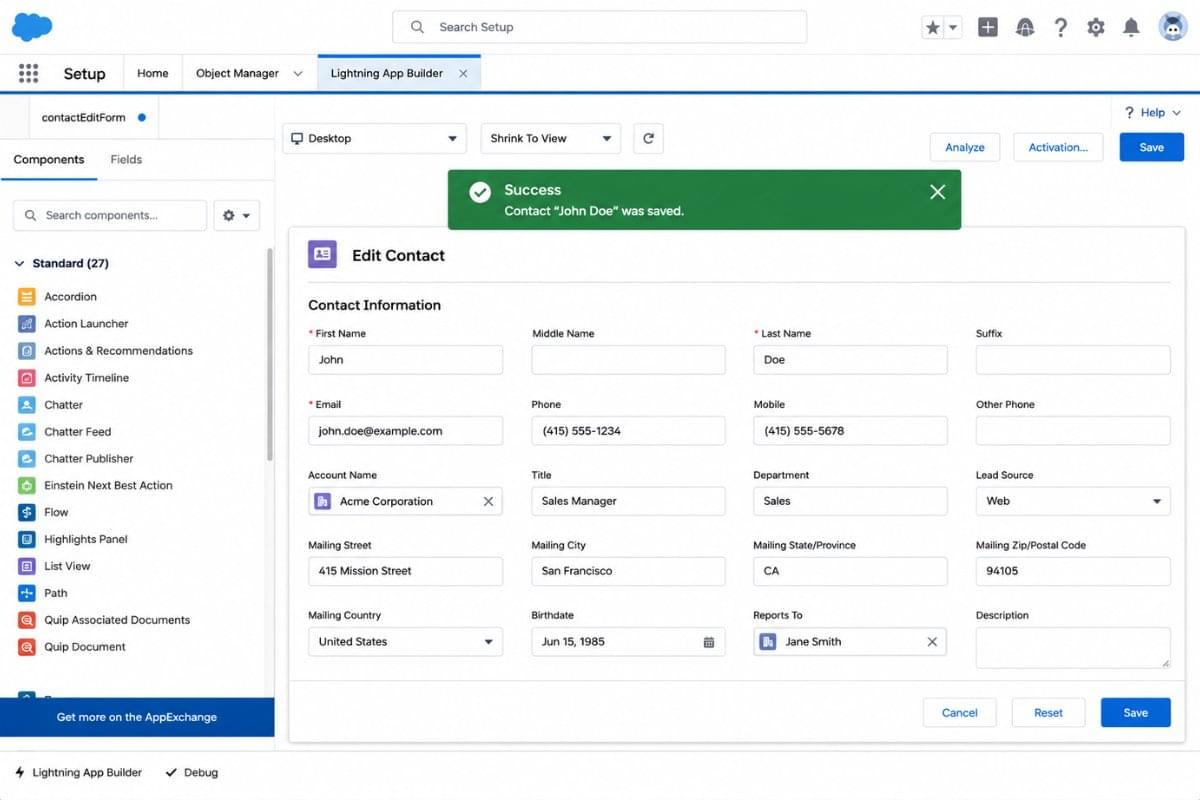Click the Email input field
This screenshot has height=800, width=1200.
(x=405, y=431)
